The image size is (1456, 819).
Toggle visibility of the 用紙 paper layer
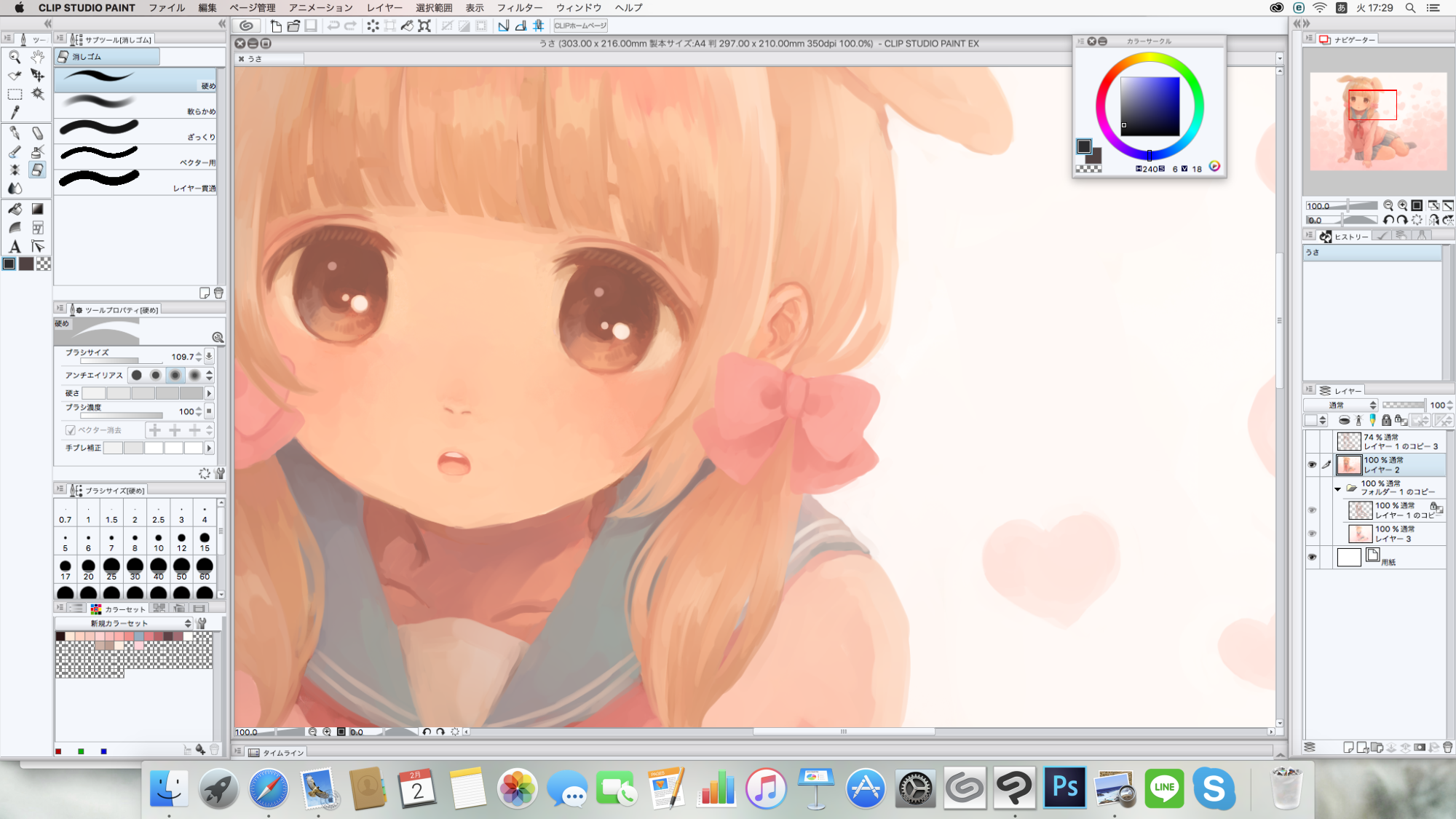[1312, 557]
